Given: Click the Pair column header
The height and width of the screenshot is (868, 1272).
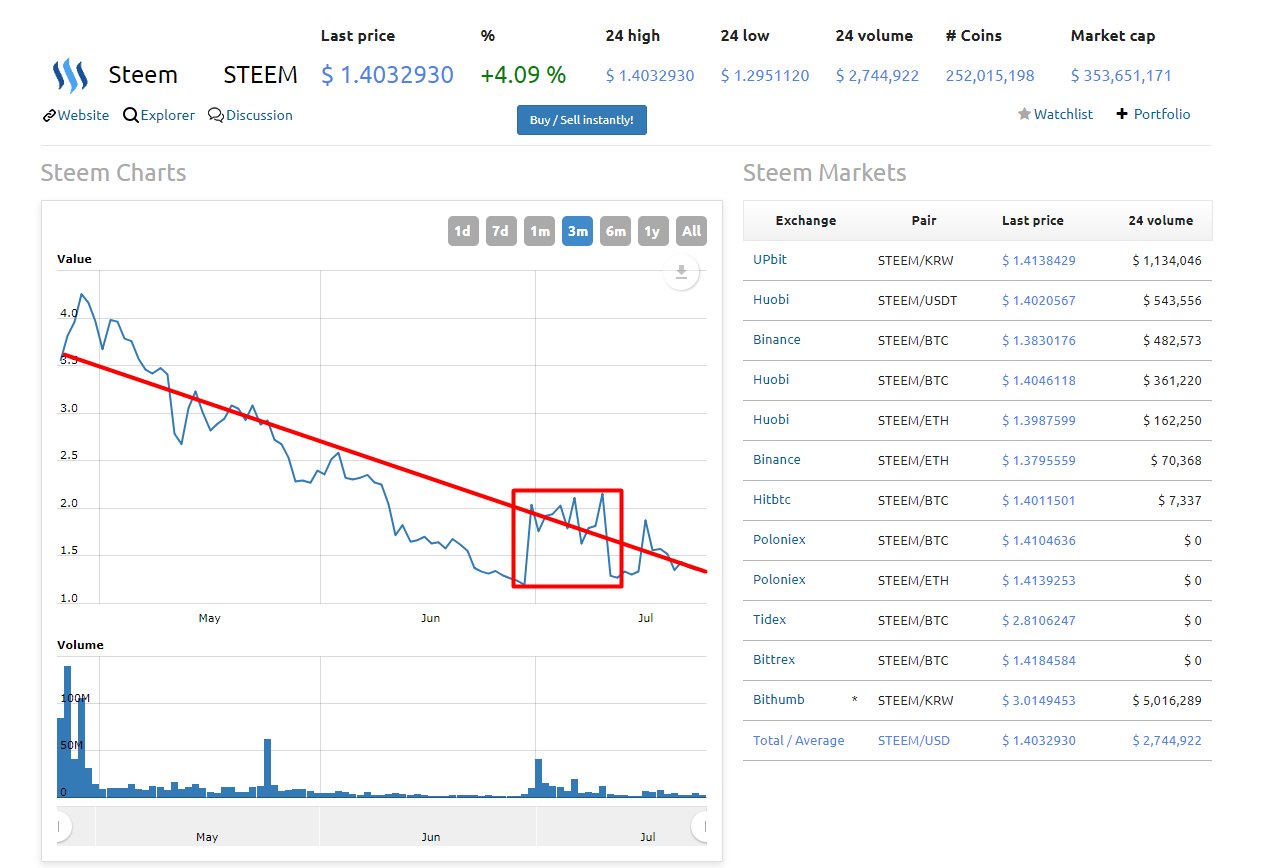Looking at the screenshot, I should 924,221.
